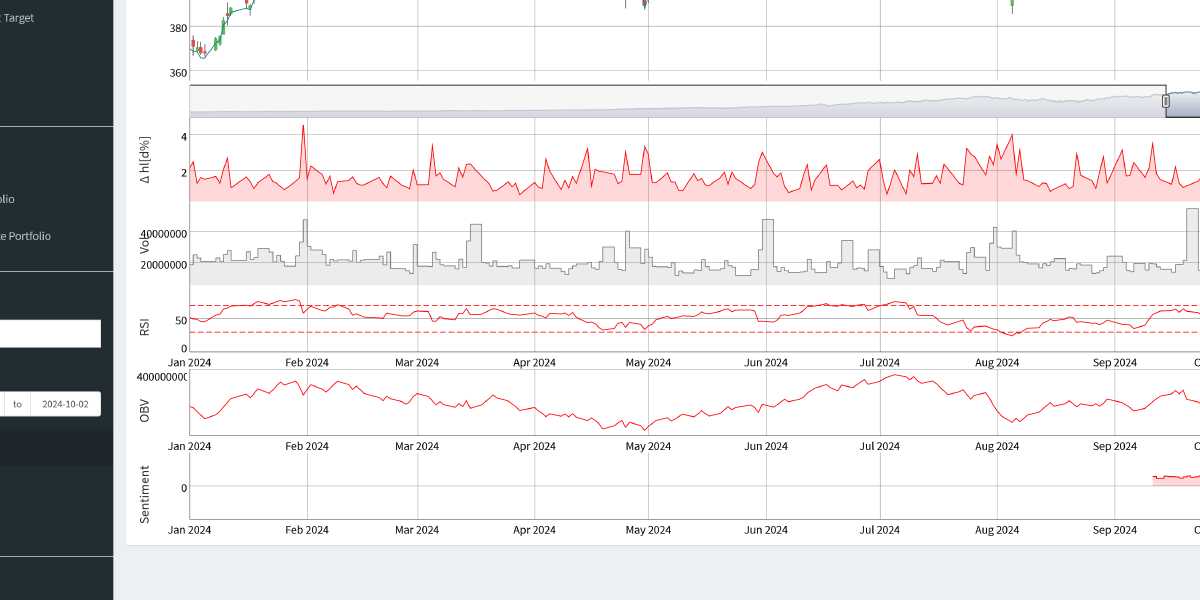Viewport: 1200px width, 600px height.
Task: Click 'Aug 2024' label under OBV chart
Action: point(996,446)
